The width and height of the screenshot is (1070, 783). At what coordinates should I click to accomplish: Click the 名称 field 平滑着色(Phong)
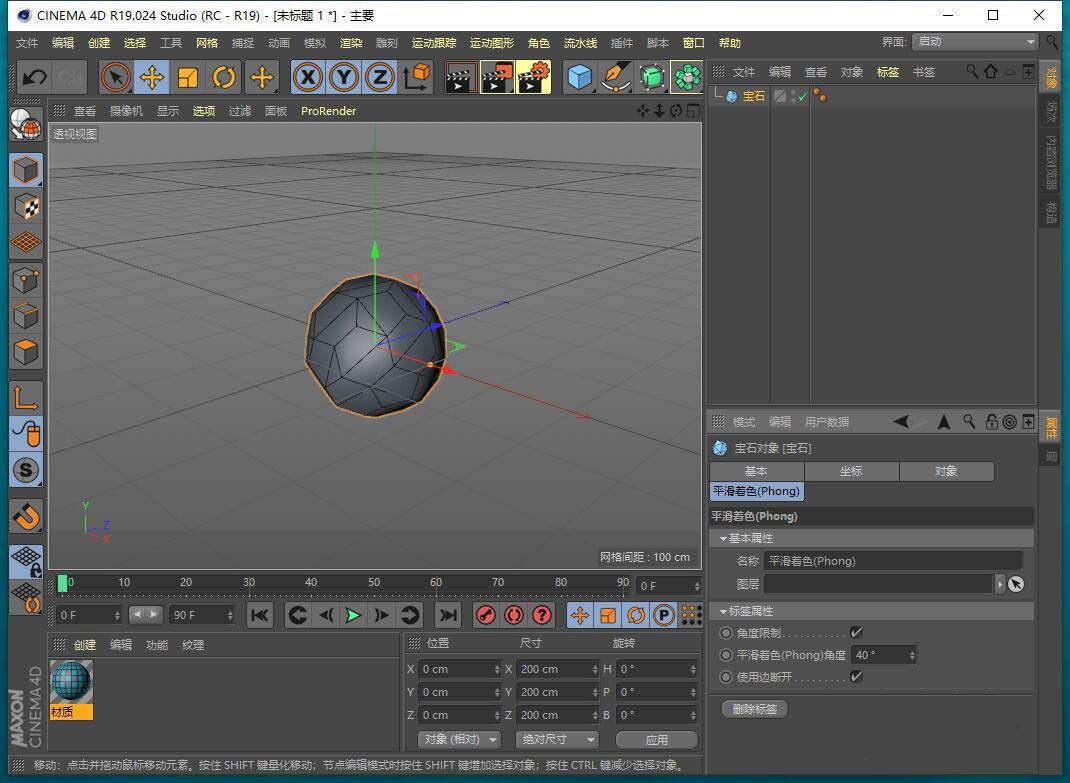(893, 561)
